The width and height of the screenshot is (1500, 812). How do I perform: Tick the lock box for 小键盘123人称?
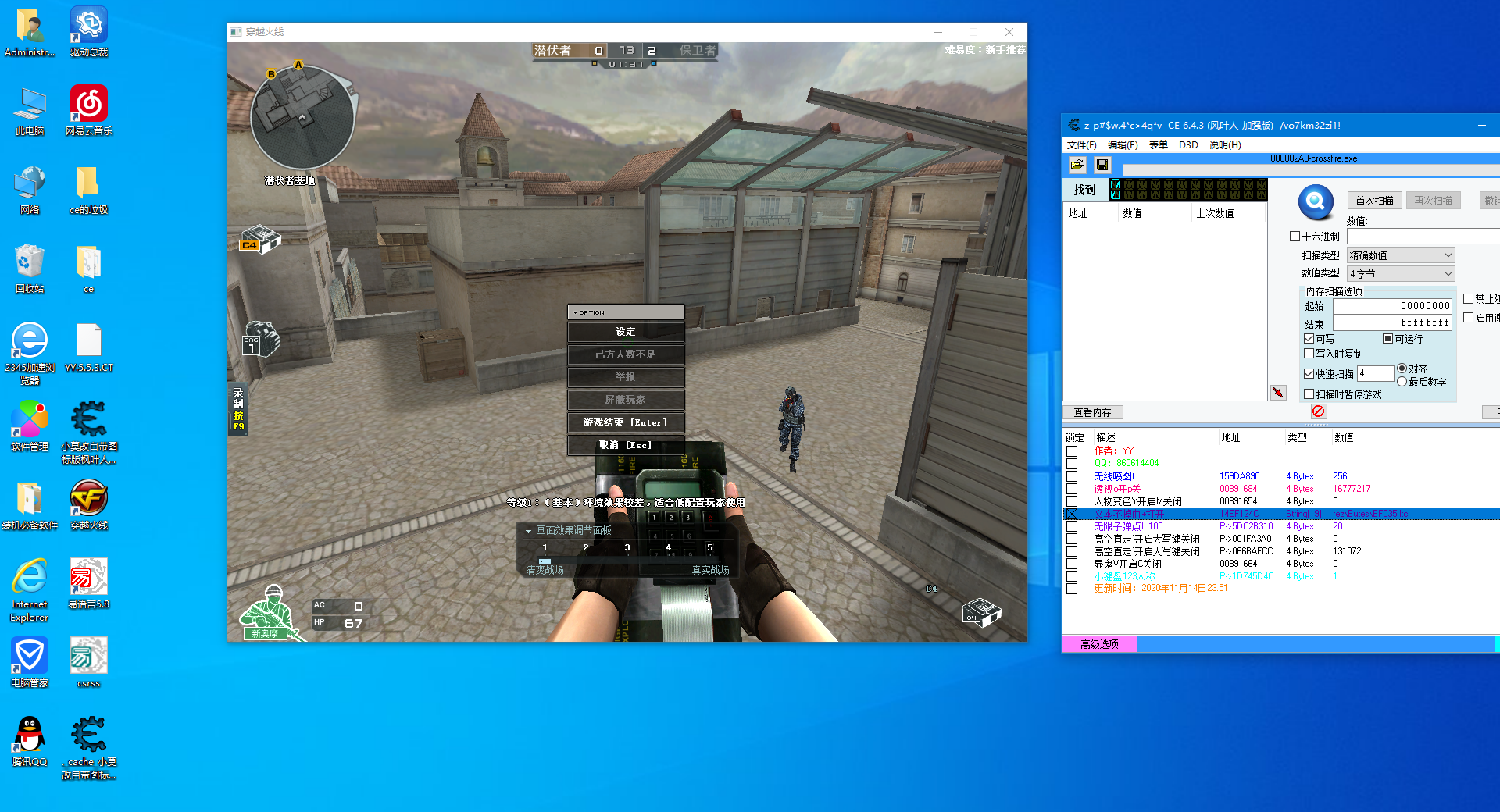(x=1072, y=576)
